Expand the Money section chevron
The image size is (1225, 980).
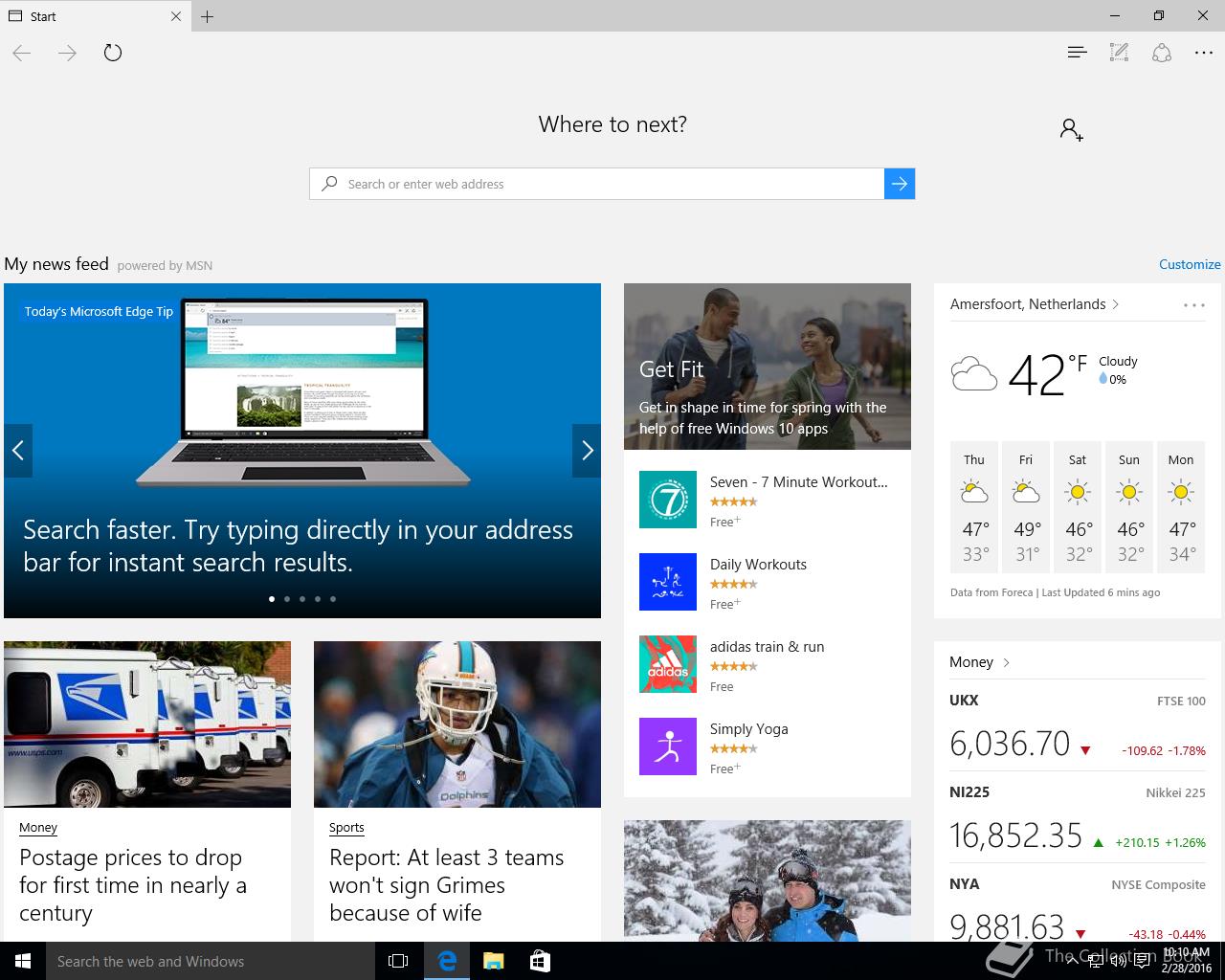[1007, 662]
